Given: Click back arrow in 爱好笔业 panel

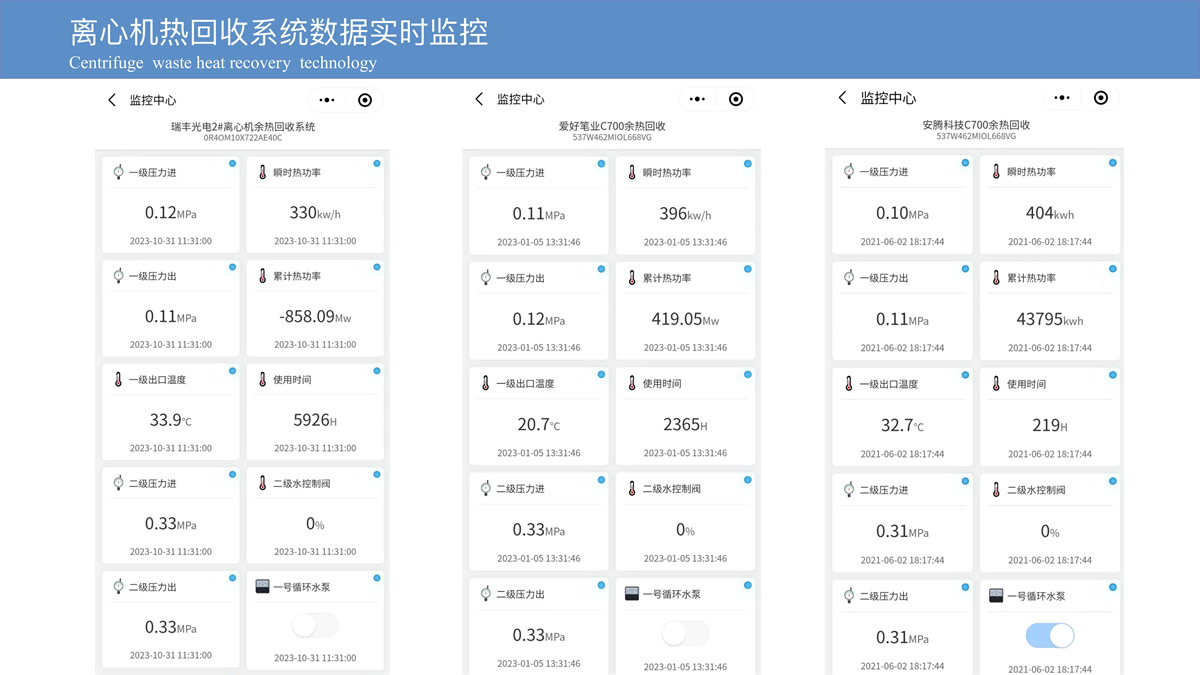Looking at the screenshot, I should pyautogui.click(x=479, y=99).
